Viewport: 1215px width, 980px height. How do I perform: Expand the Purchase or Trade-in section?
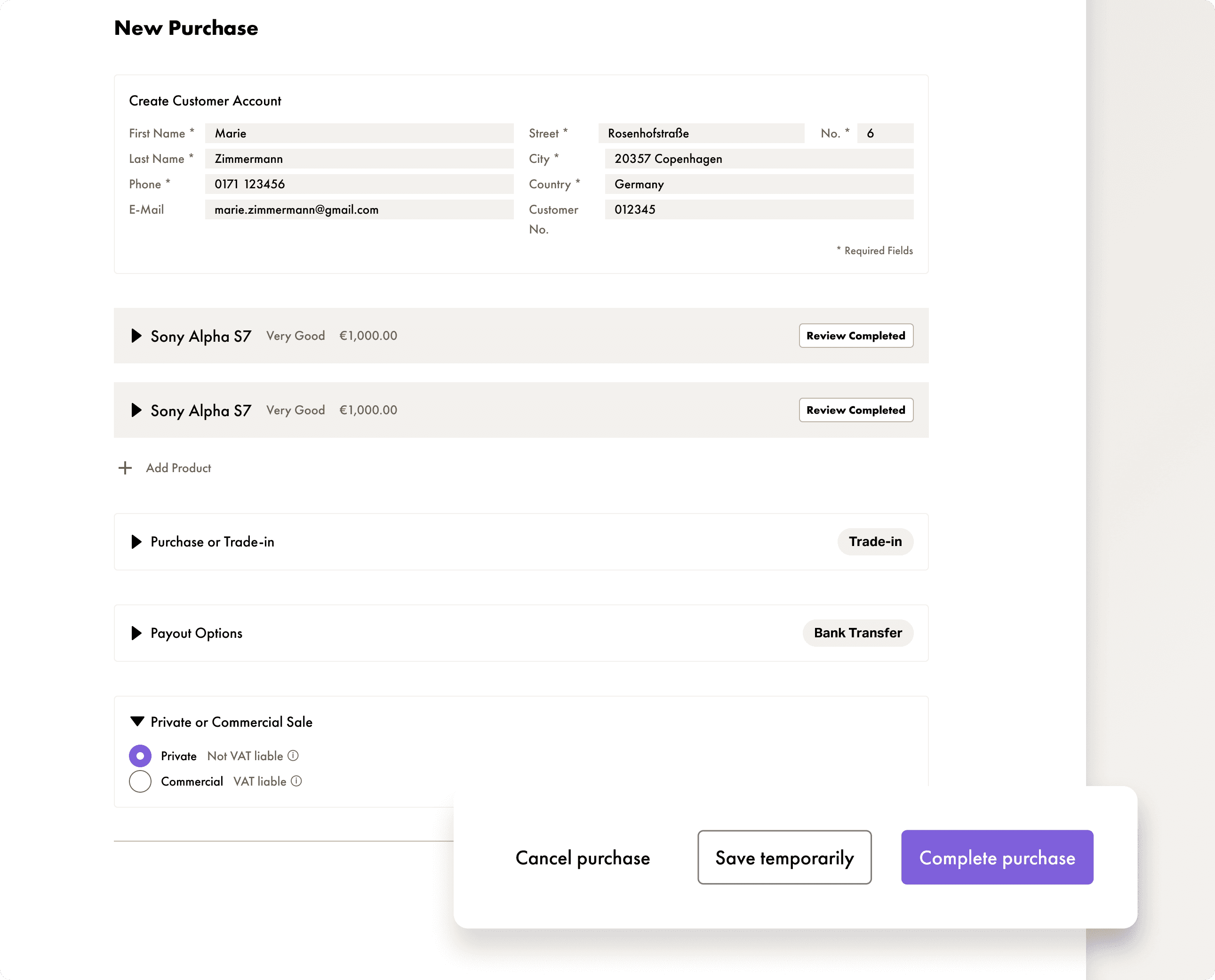136,542
